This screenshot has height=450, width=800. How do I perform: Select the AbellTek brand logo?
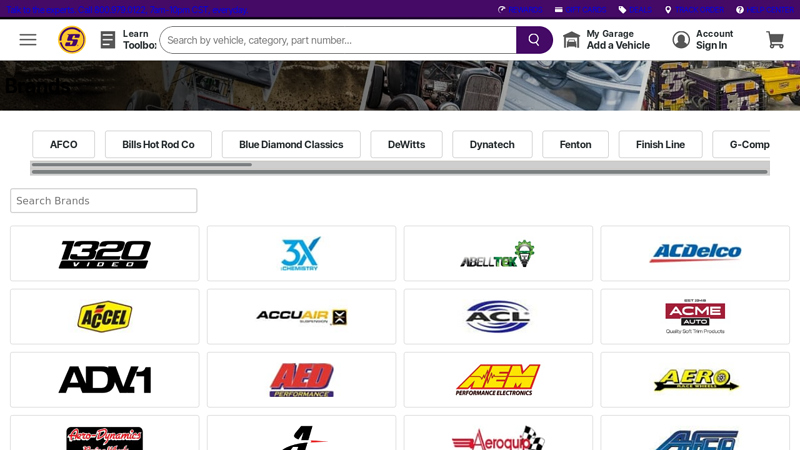498,254
